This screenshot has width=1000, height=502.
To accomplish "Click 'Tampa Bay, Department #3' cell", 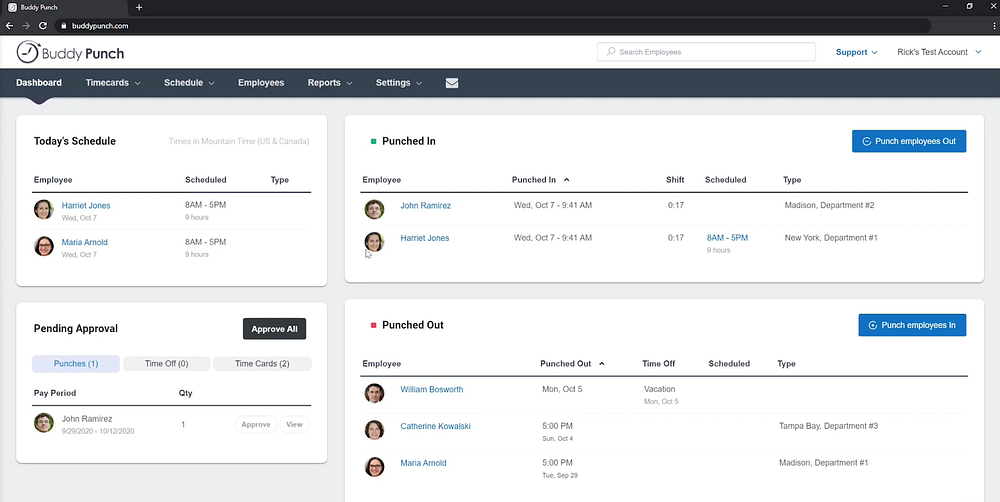I will (x=828, y=426).
